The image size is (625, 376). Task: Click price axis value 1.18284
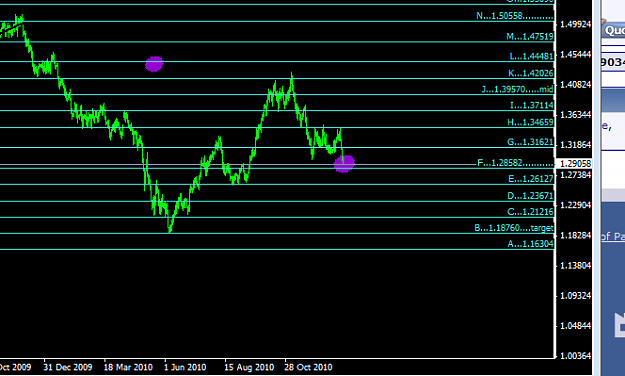[x=575, y=235]
